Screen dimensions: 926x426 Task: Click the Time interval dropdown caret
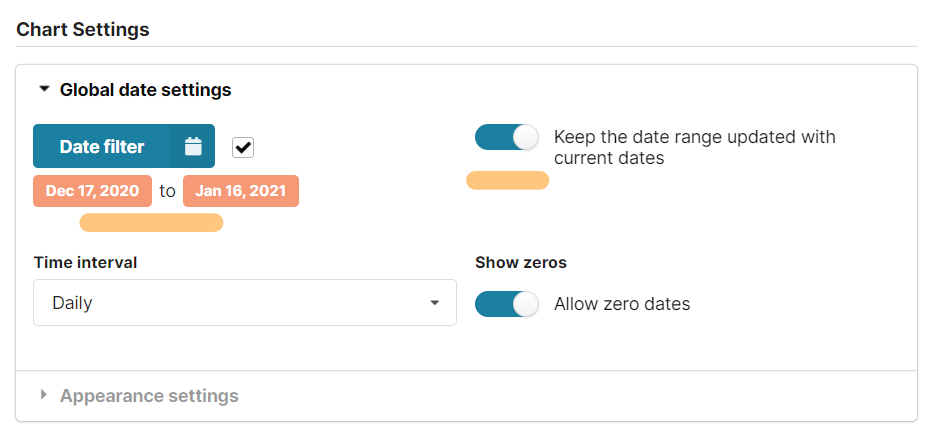(434, 303)
